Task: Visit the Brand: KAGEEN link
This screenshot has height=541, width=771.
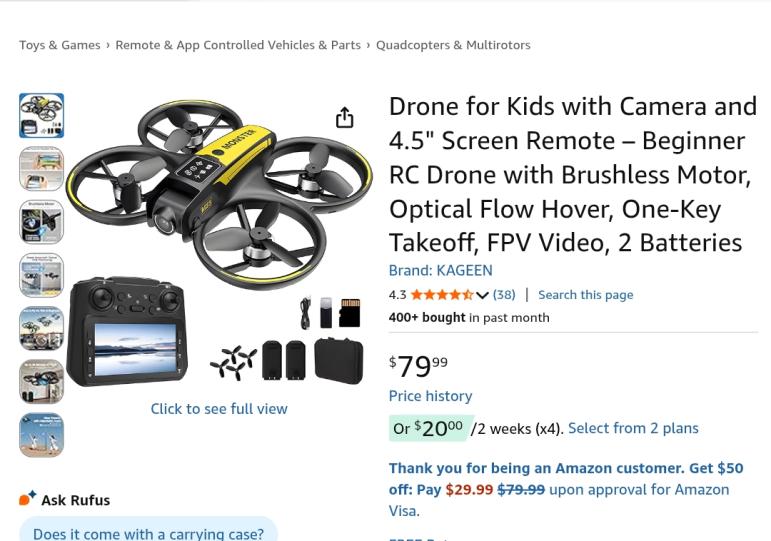Action: [x=440, y=270]
